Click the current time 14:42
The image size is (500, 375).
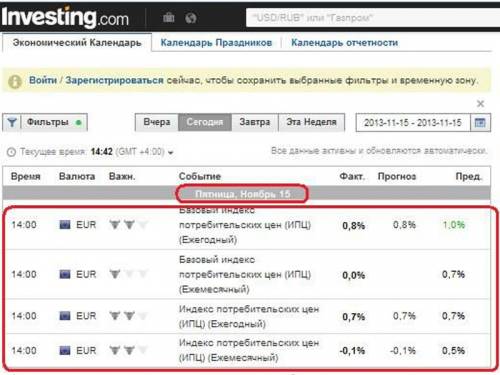click(x=102, y=152)
